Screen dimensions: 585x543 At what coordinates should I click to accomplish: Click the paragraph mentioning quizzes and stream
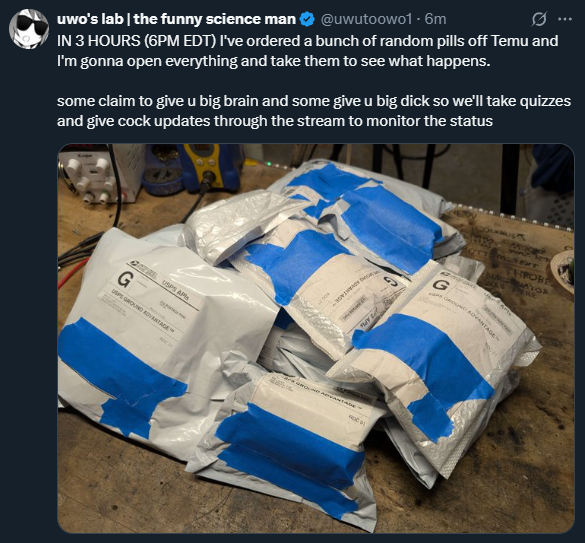[314, 111]
